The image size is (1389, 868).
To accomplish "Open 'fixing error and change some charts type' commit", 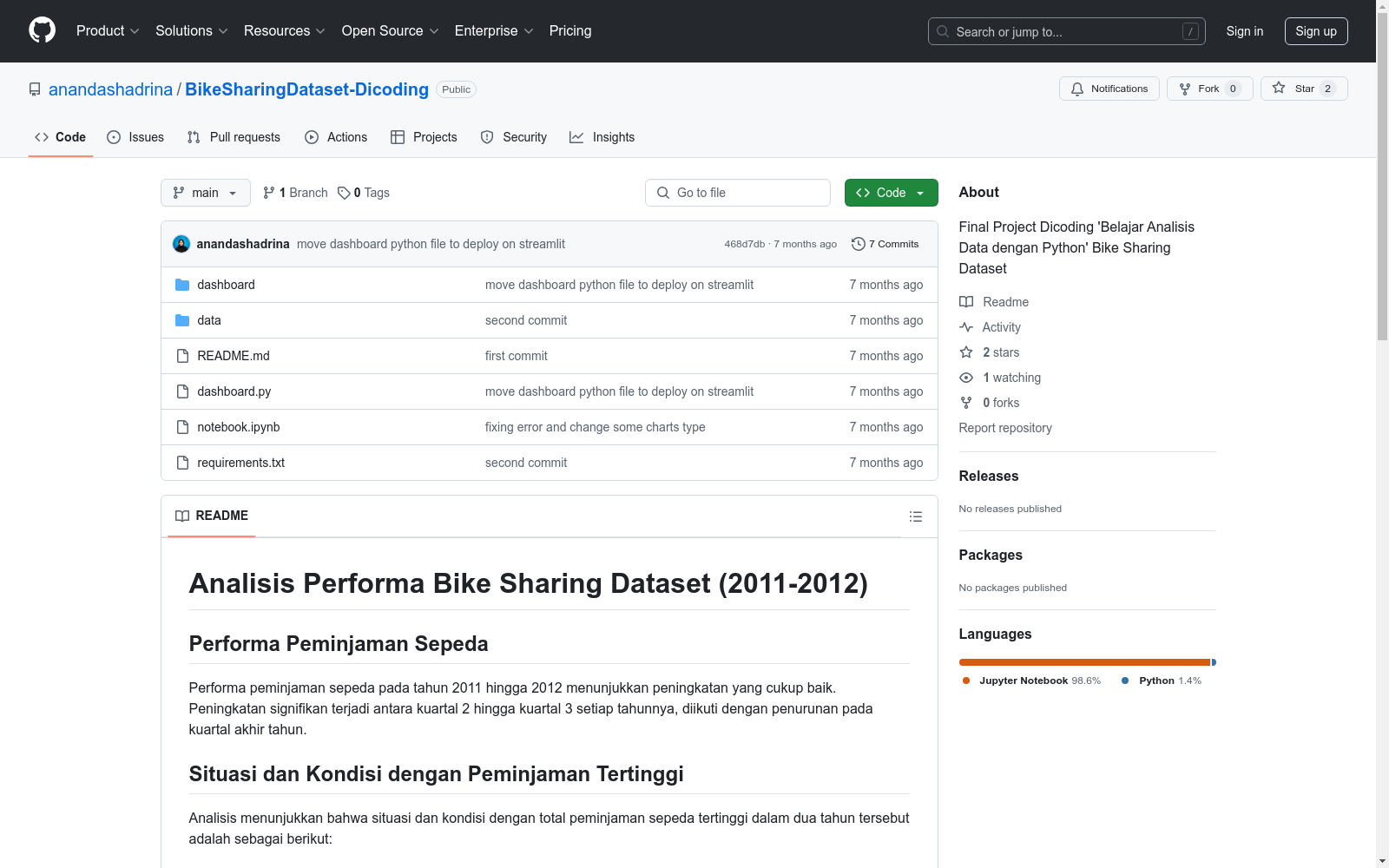I will tap(596, 427).
